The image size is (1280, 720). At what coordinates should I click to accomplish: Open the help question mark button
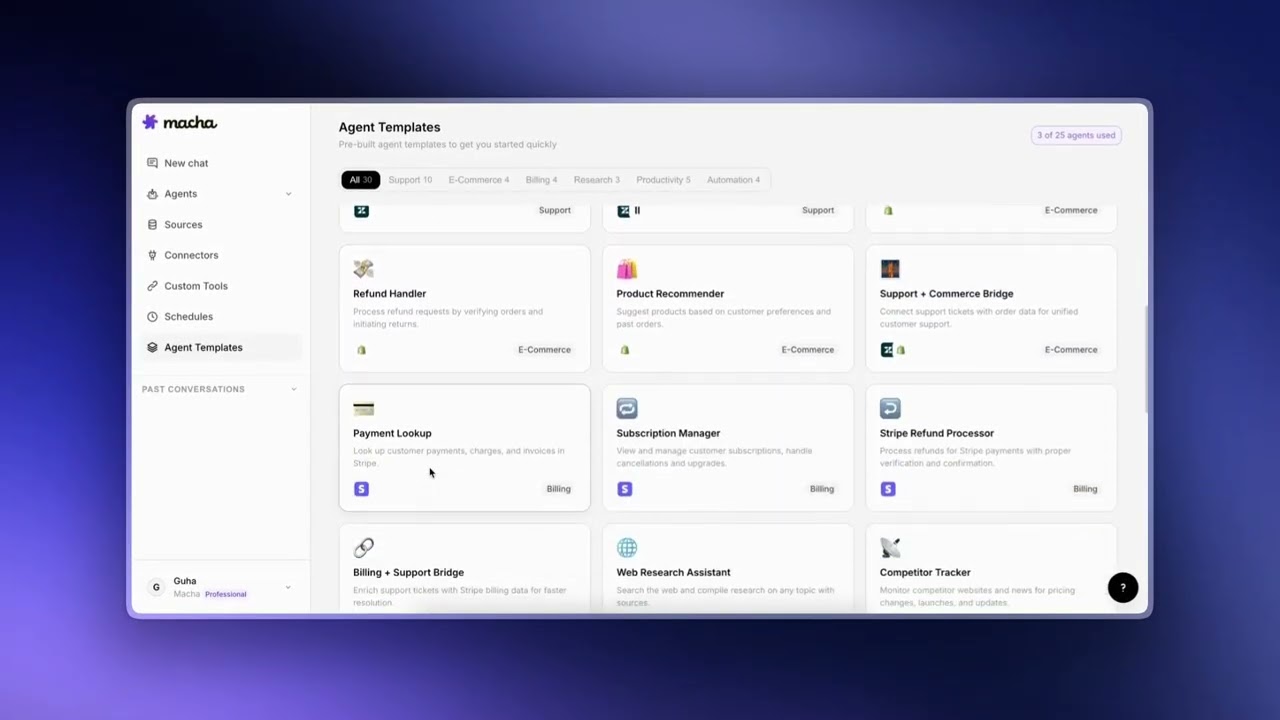[x=1123, y=588]
